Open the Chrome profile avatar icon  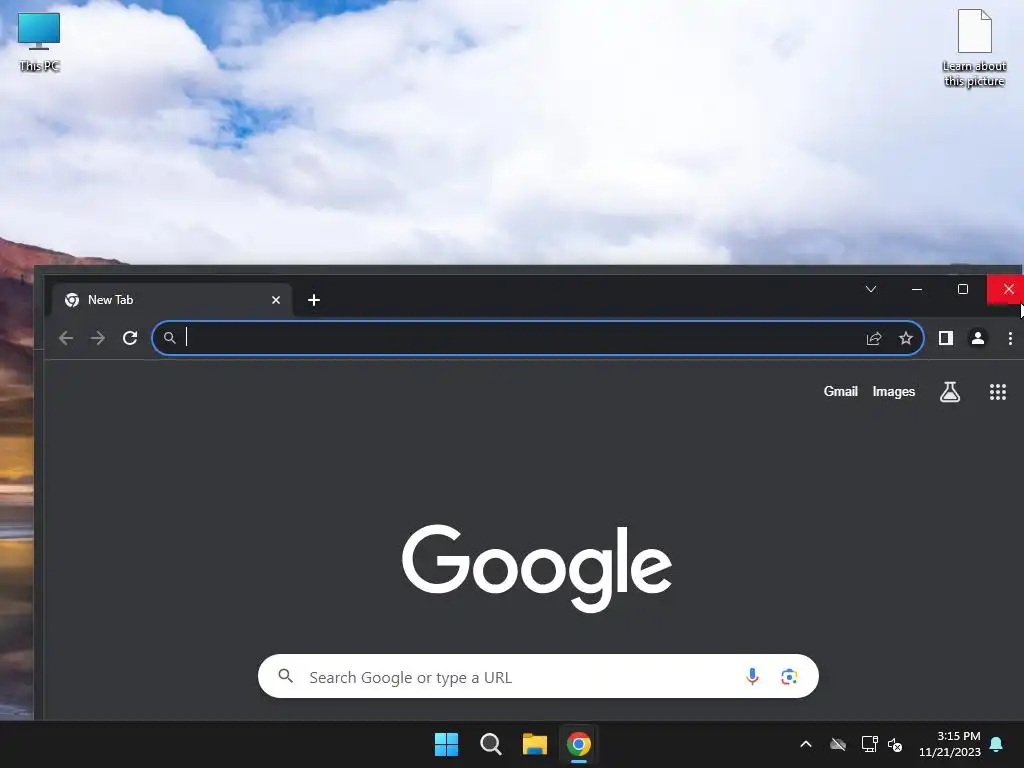click(x=978, y=338)
